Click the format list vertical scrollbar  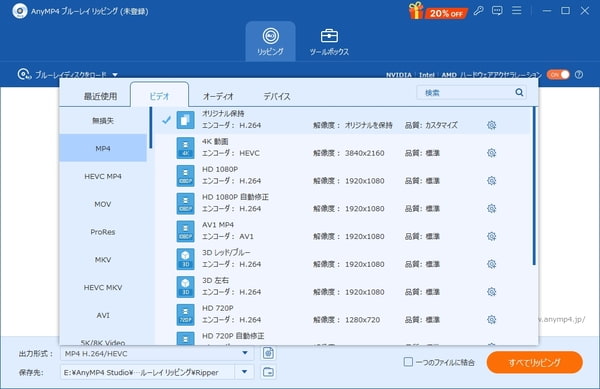(534, 186)
